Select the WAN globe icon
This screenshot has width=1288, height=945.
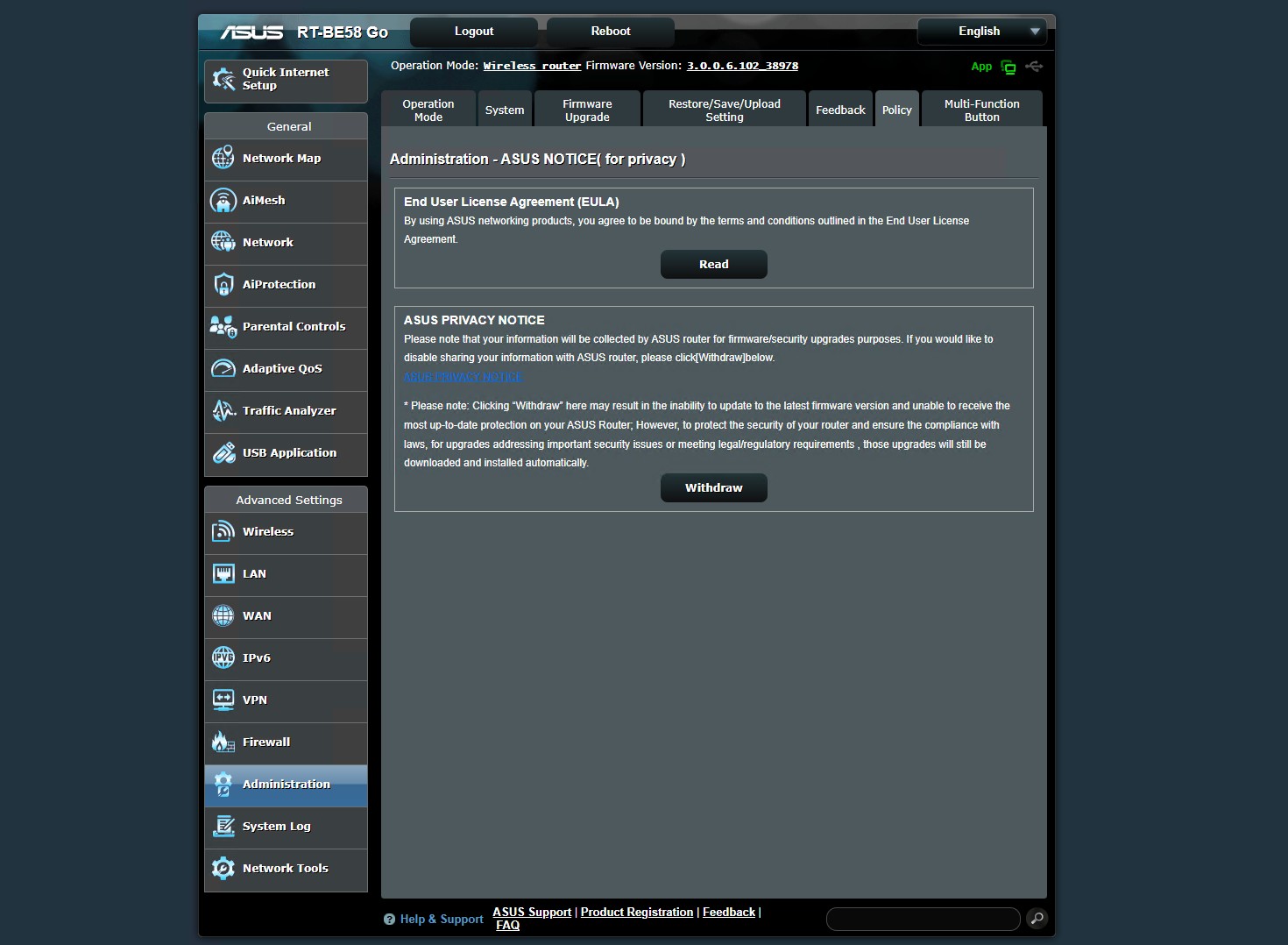pyautogui.click(x=223, y=615)
